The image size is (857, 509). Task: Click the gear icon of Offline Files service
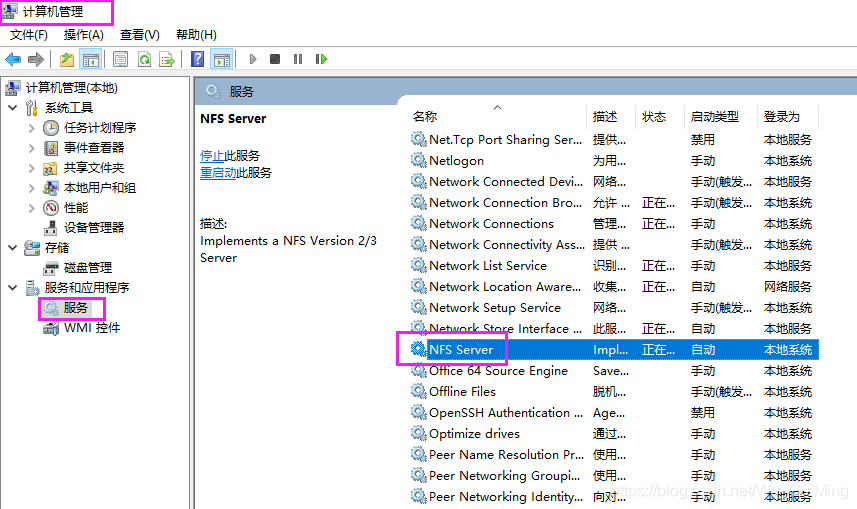[419, 391]
